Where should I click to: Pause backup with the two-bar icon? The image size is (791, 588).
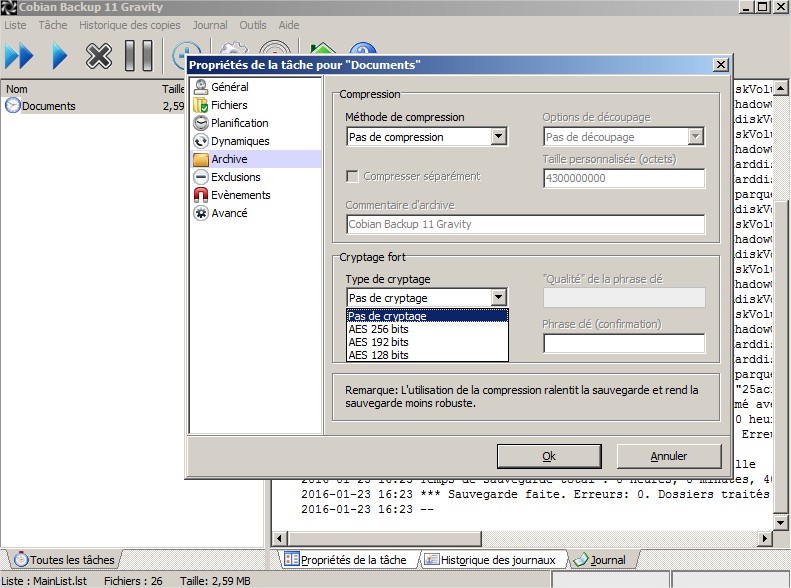point(139,55)
